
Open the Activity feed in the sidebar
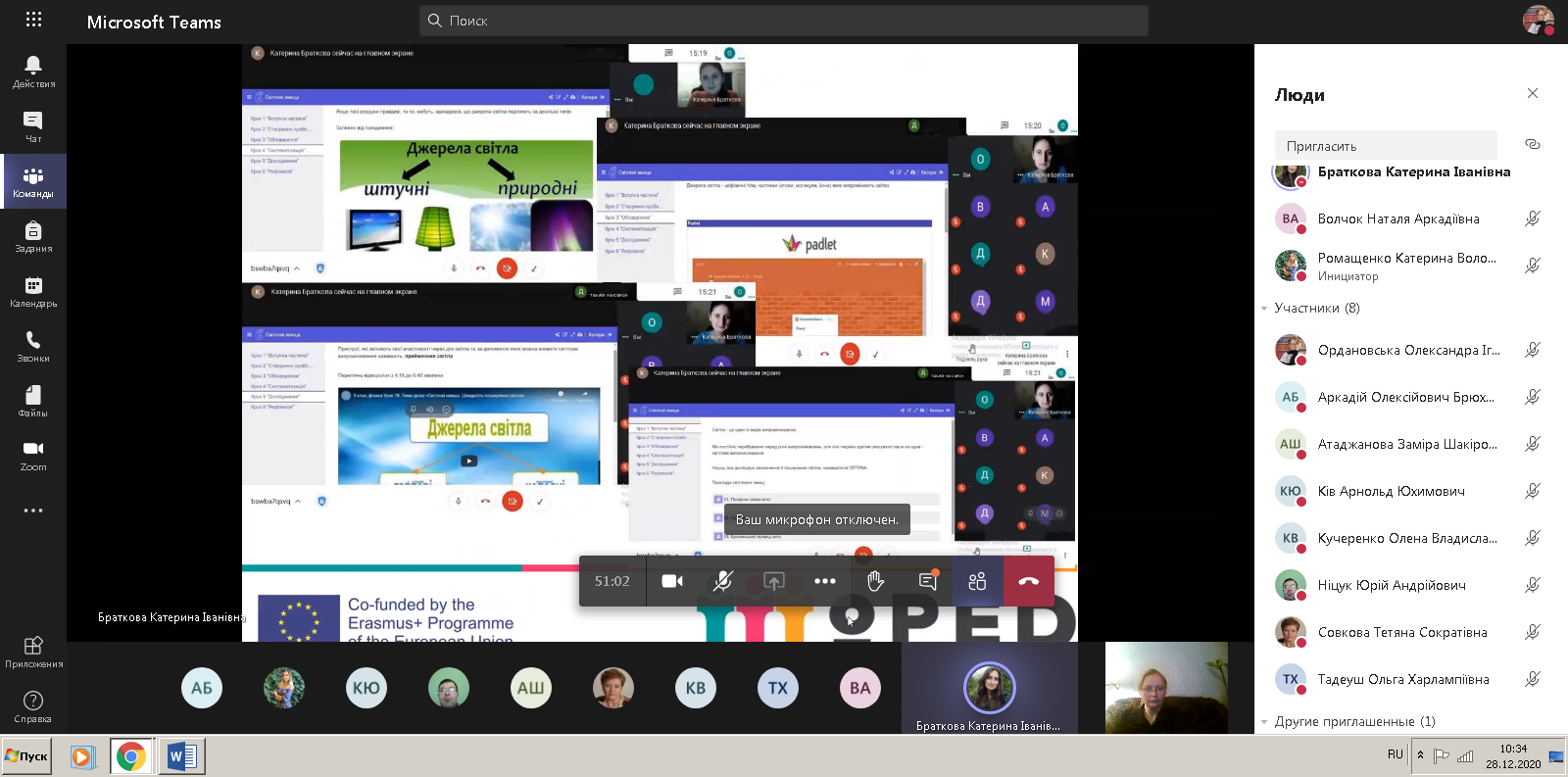pyautogui.click(x=33, y=72)
